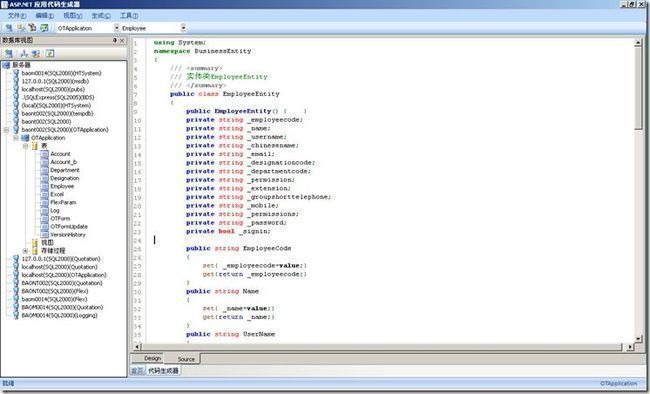The height and width of the screenshot is (394, 650).
Task: Click the server-with-red-mark icon in database view toolbar
Action: click(36, 53)
